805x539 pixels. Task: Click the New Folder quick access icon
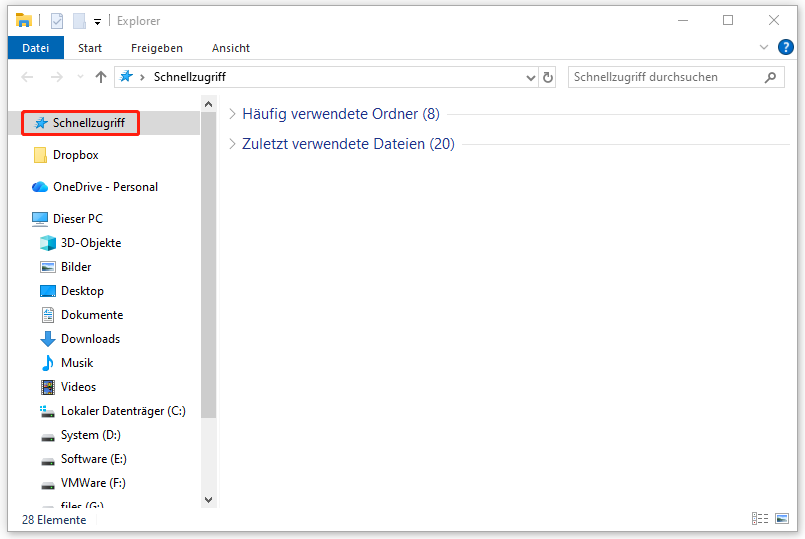79,21
